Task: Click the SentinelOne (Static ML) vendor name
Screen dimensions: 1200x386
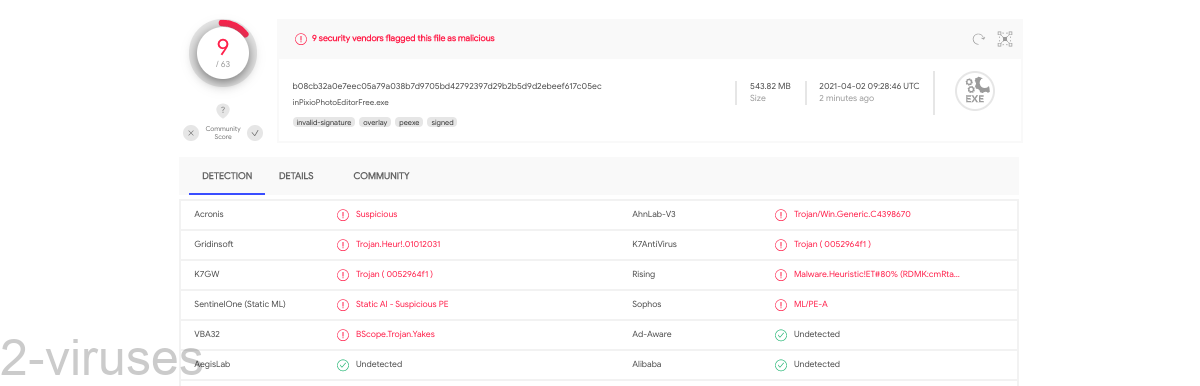Action: coord(240,304)
